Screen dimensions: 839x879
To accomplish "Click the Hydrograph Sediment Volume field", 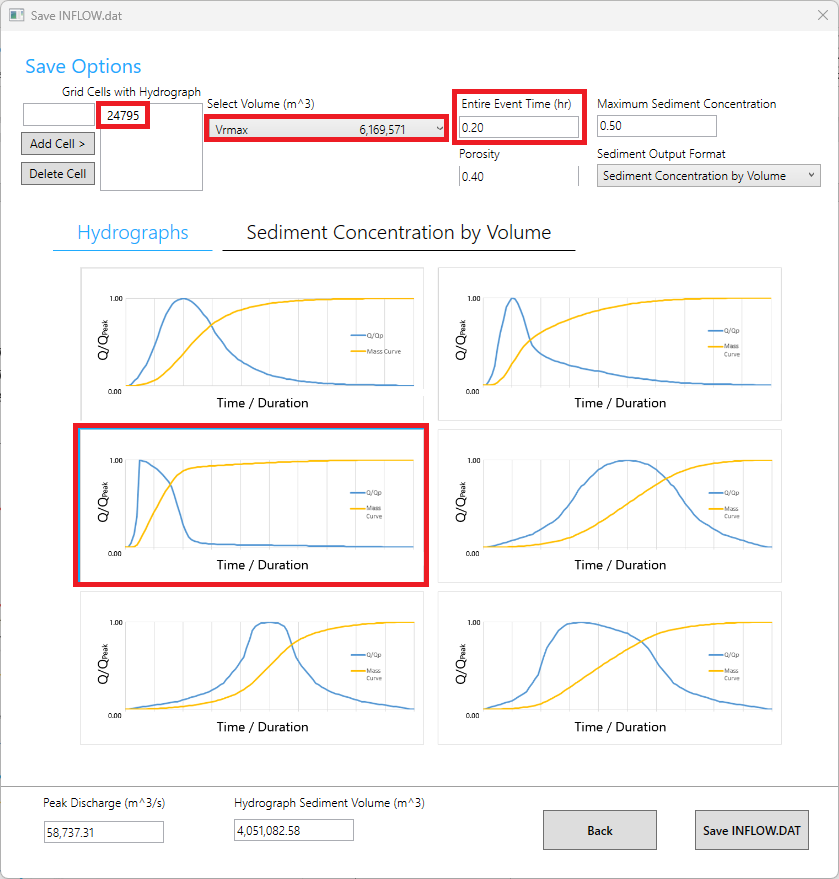I will (294, 830).
